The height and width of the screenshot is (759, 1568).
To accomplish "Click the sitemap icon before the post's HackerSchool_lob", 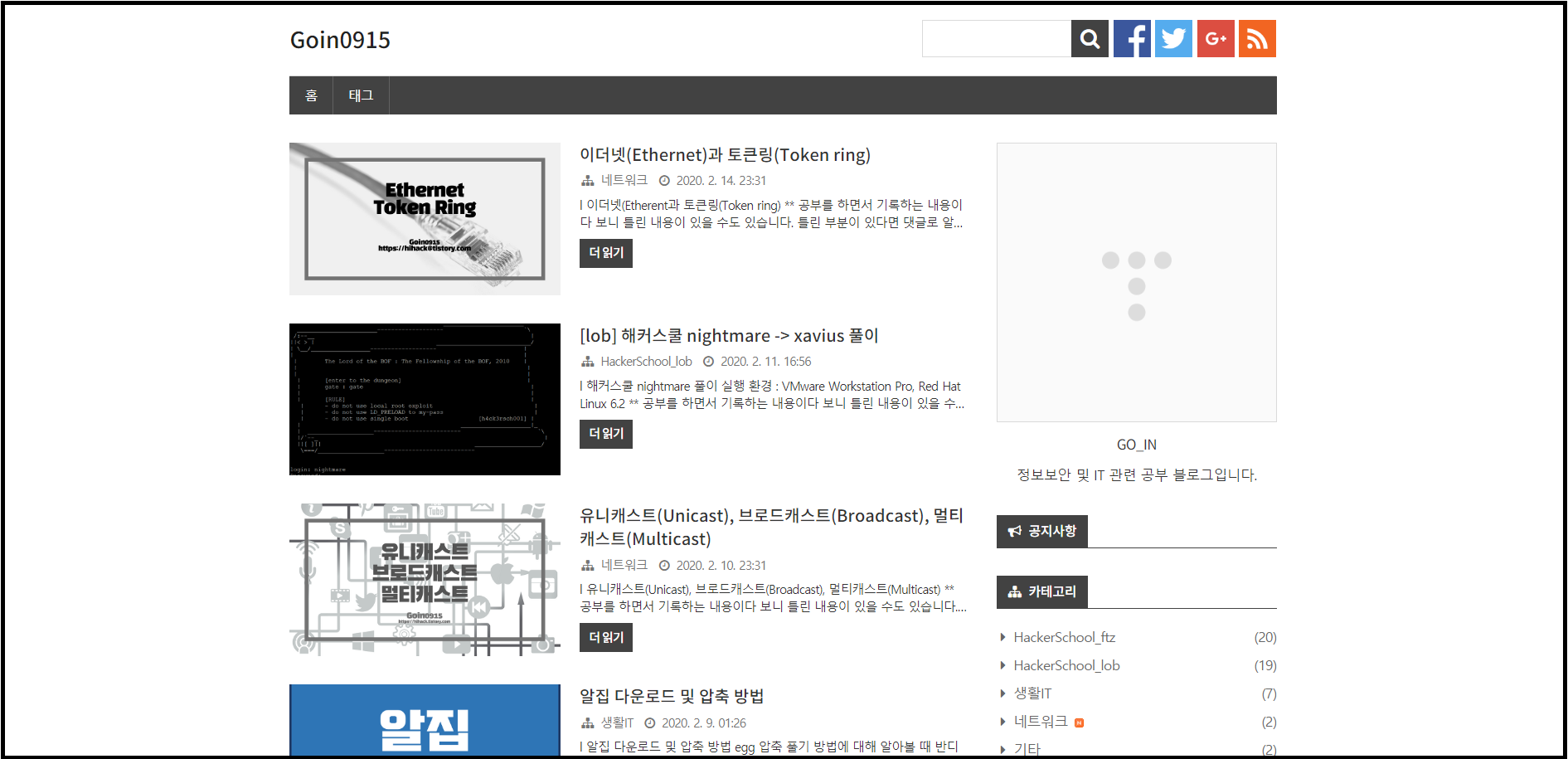I will (587, 362).
